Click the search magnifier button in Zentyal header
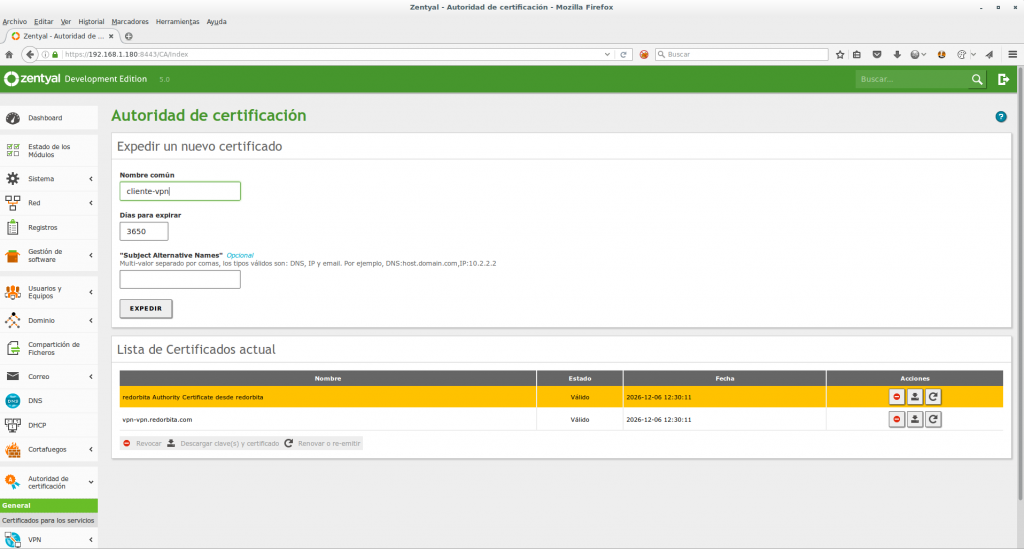This screenshot has height=549, width=1024. tap(977, 79)
